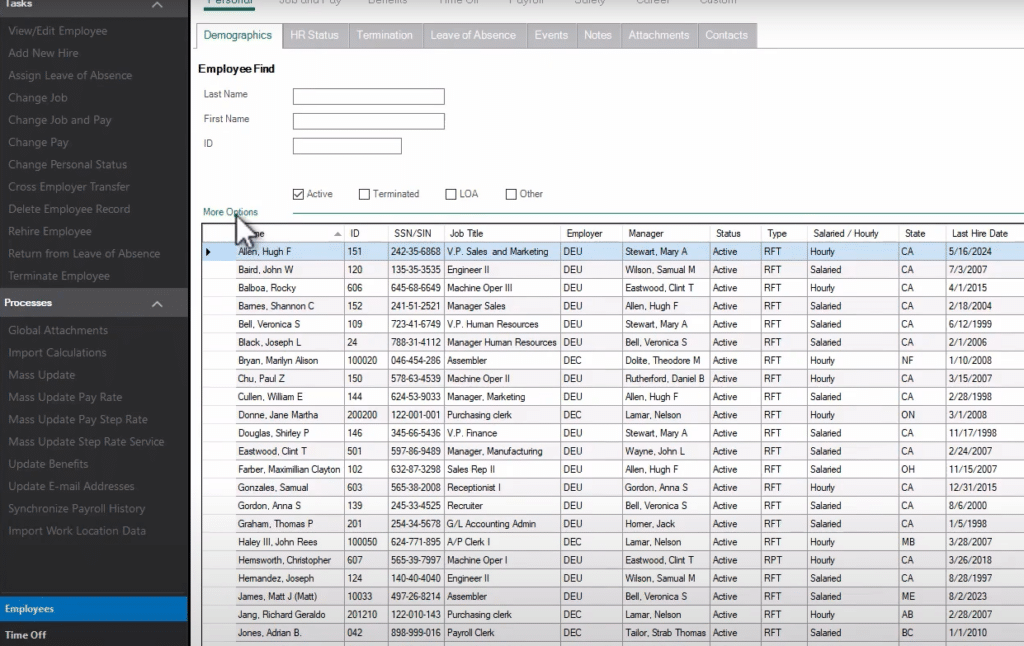Image resolution: width=1024 pixels, height=646 pixels.
Task: Open the Leave of Absence tab
Action: [x=473, y=35]
